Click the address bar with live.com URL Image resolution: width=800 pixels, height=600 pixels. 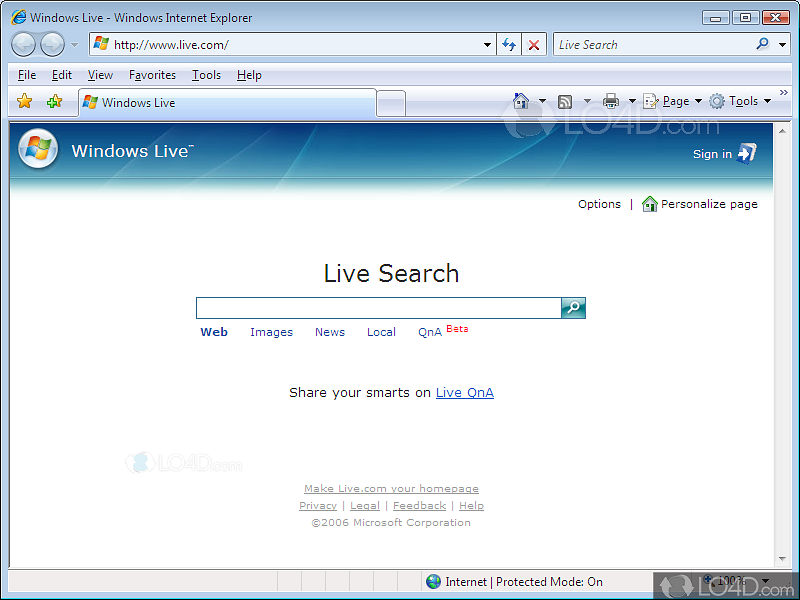[x=293, y=44]
